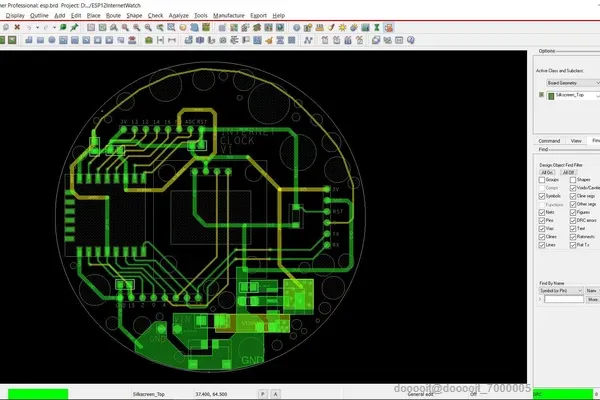Screen dimensions: 600x400
Task: Click the red telephone icon in second toolbar
Action: tap(132, 40)
